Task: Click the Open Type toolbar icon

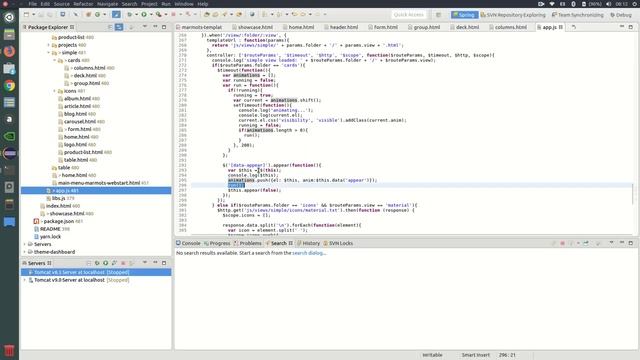Action: (207, 14)
